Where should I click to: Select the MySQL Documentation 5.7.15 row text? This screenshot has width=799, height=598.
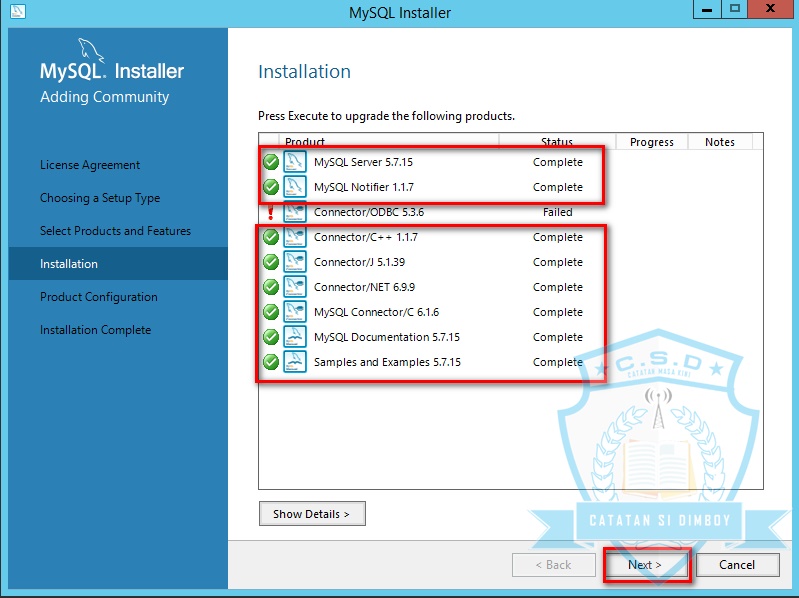tap(387, 337)
